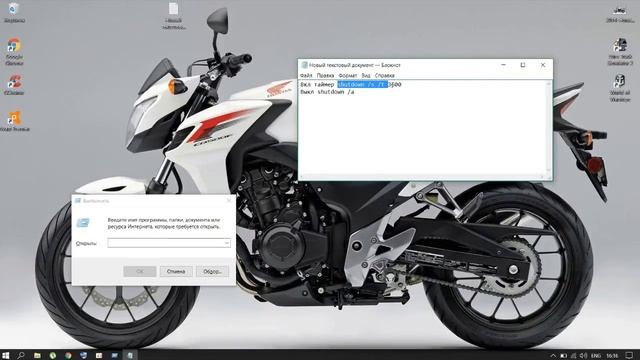The image size is (640, 360).
Task: Open the top-right motorcycle image desktop icon
Action: point(620,14)
